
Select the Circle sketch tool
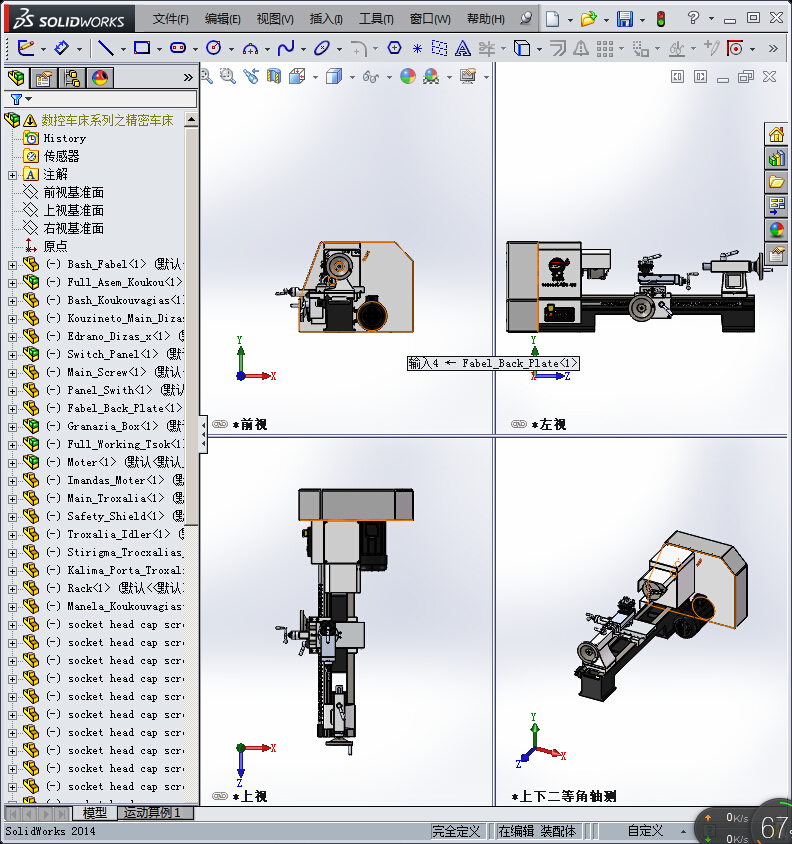point(214,48)
